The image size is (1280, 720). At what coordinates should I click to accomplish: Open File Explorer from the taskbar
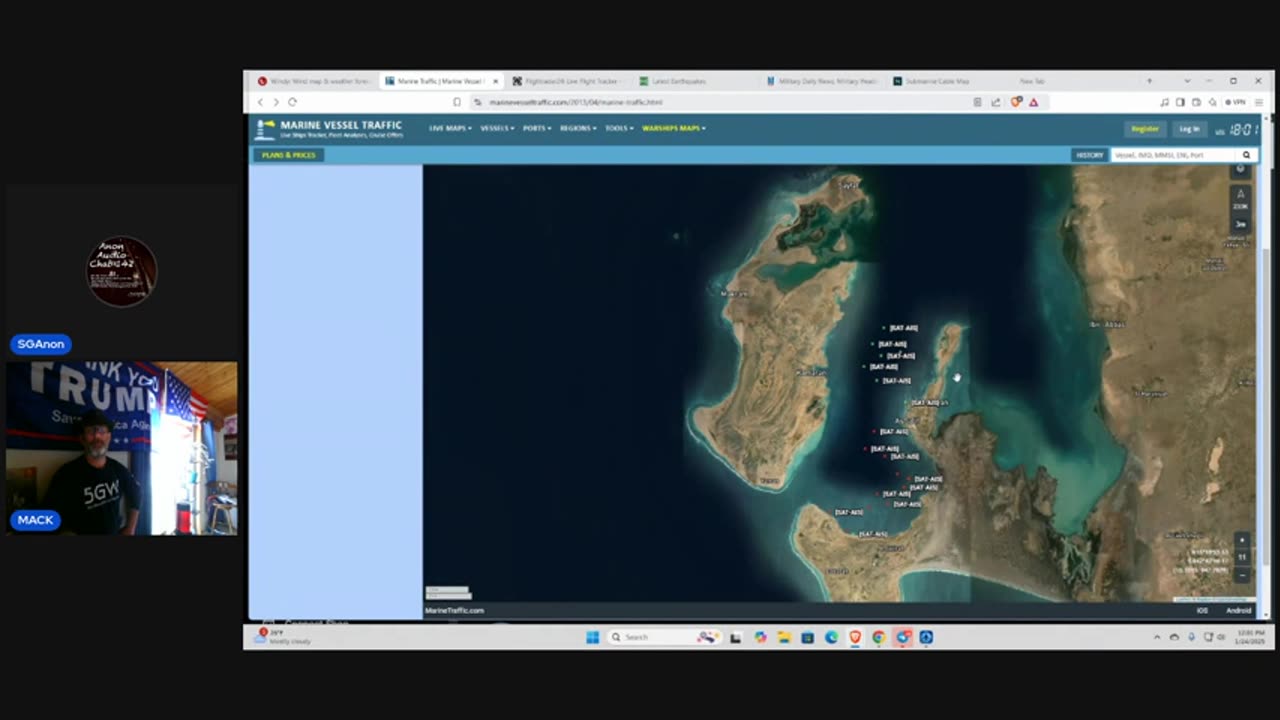tap(783, 637)
